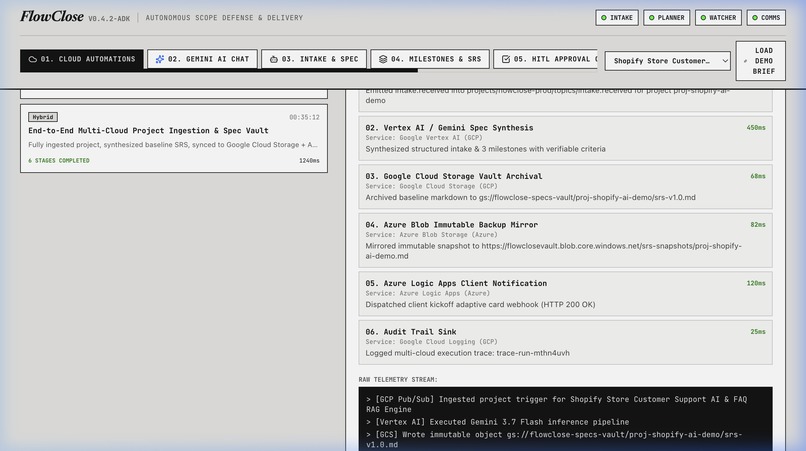Go to the 04. Milestones & SRS tab
This screenshot has height=451, width=806.
[x=430, y=59]
